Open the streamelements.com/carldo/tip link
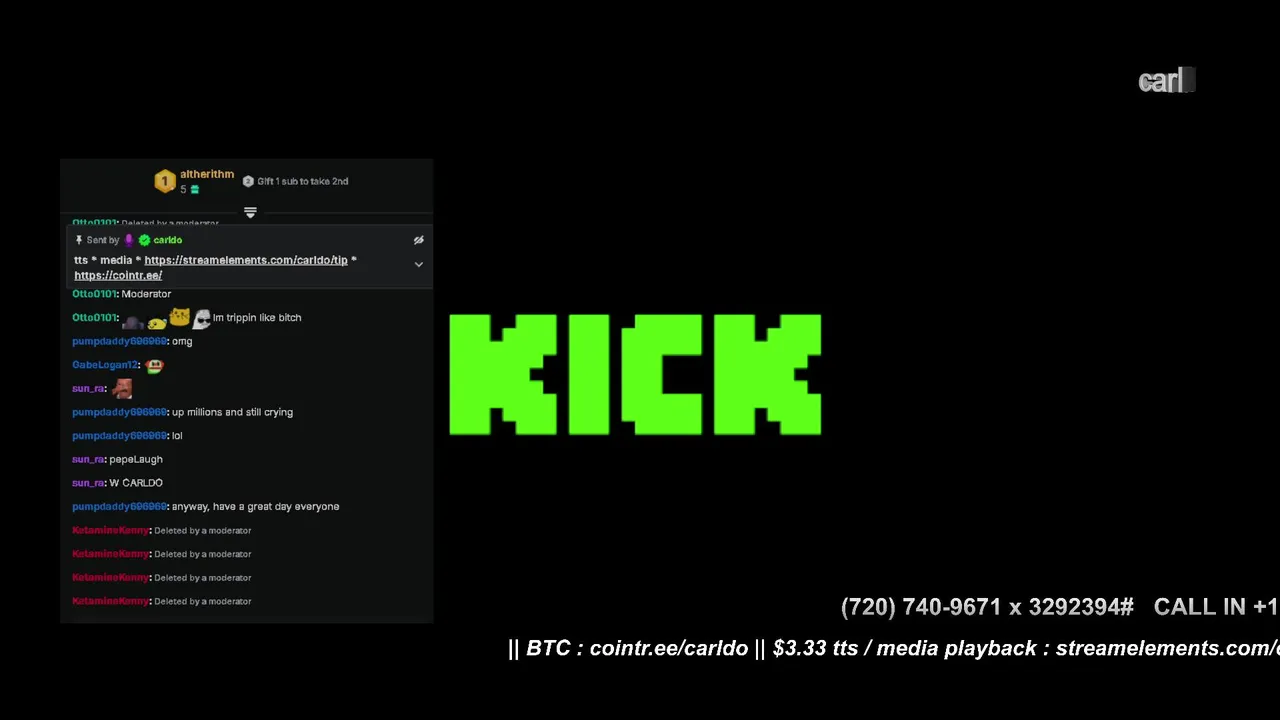The image size is (1280, 720). [246, 260]
